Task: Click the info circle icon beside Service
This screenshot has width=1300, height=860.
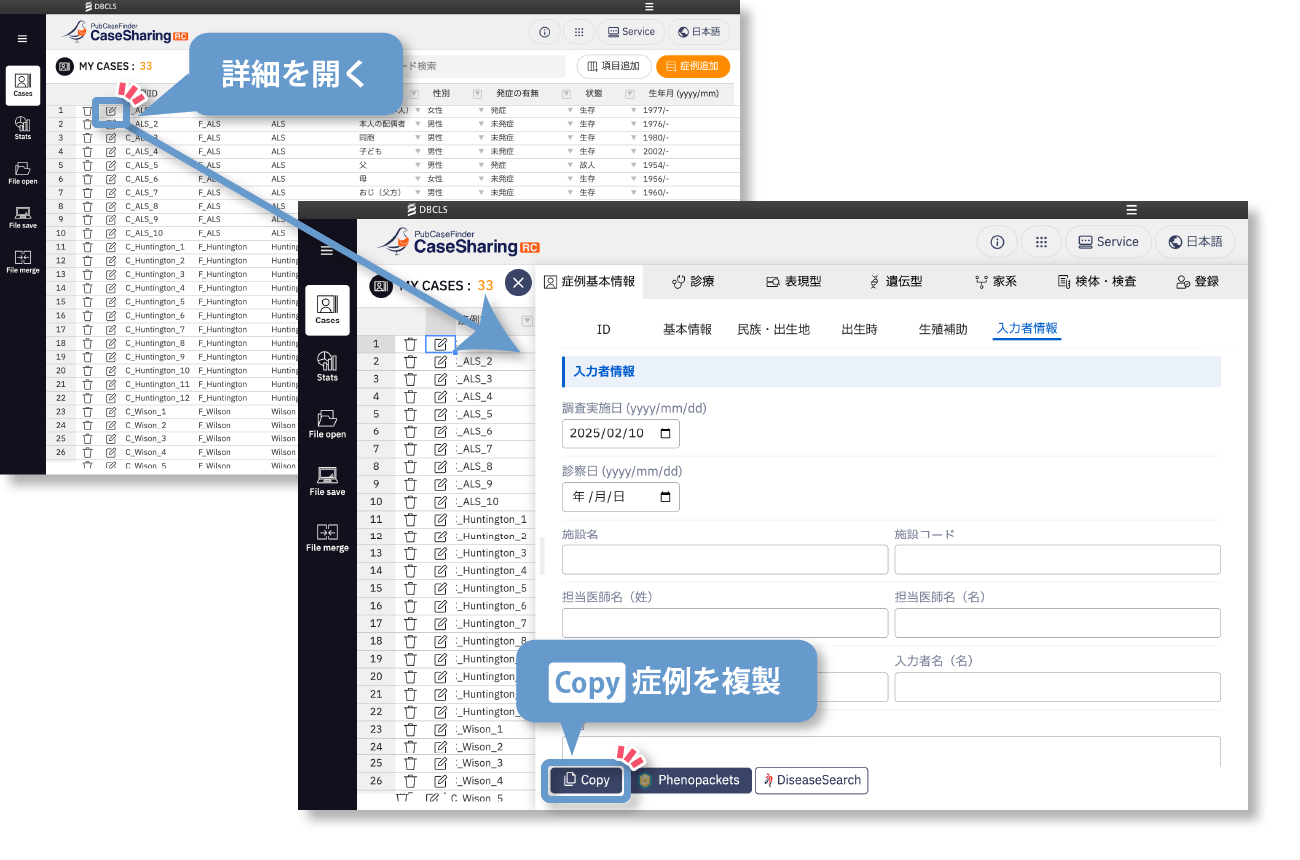Action: (x=997, y=242)
